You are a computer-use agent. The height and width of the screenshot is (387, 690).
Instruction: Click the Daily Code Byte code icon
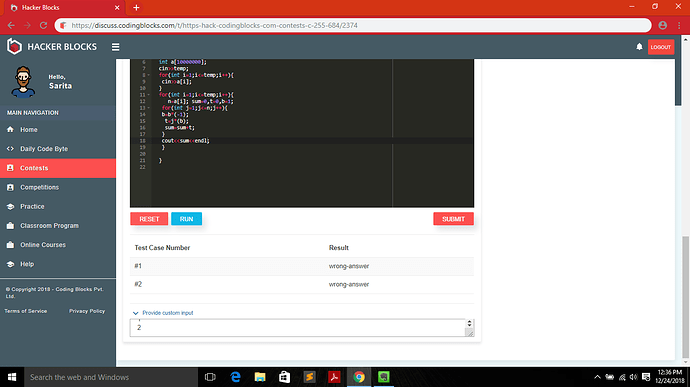click(10, 149)
